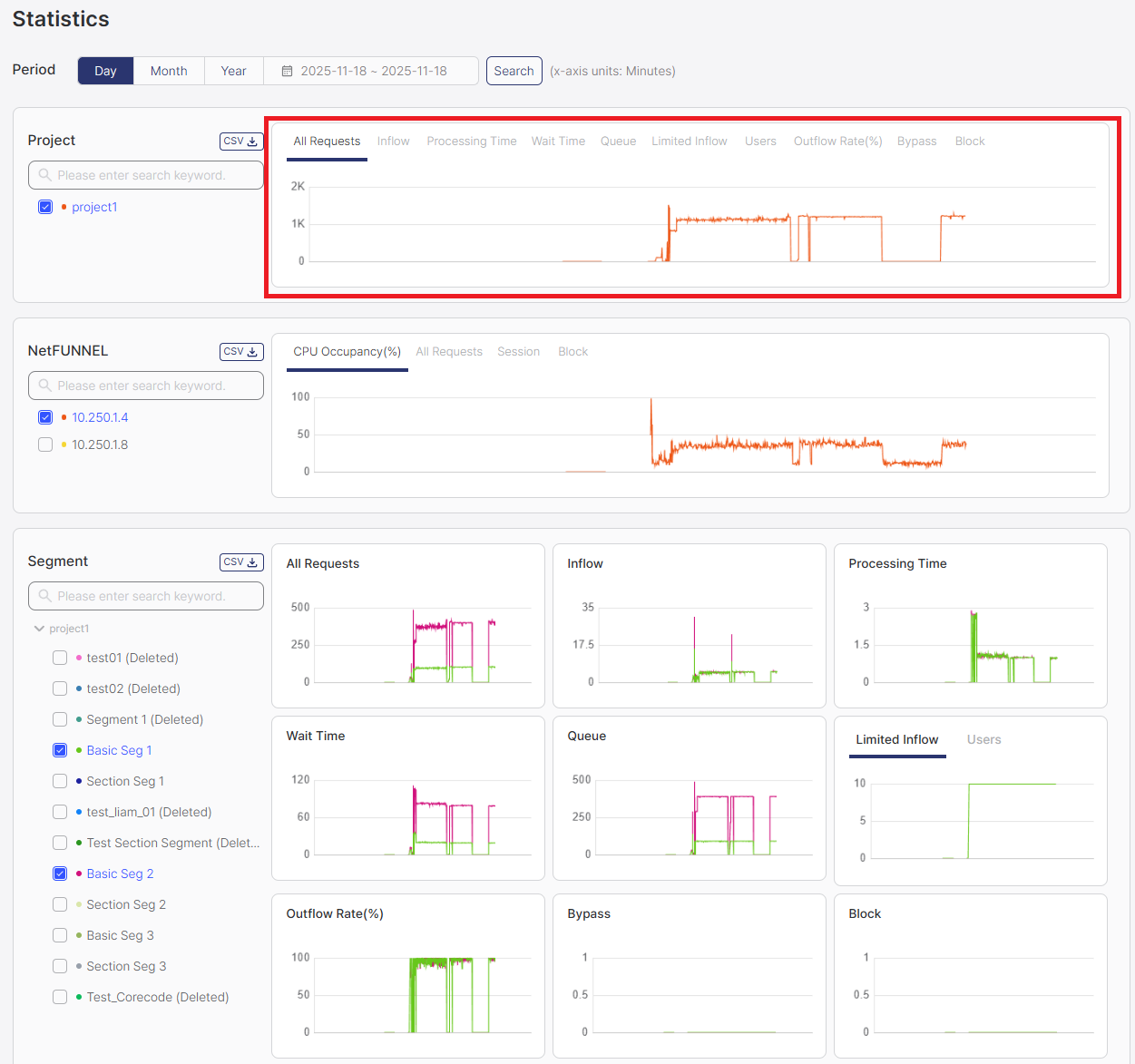Click search magnifier in Project search box

coord(44,175)
